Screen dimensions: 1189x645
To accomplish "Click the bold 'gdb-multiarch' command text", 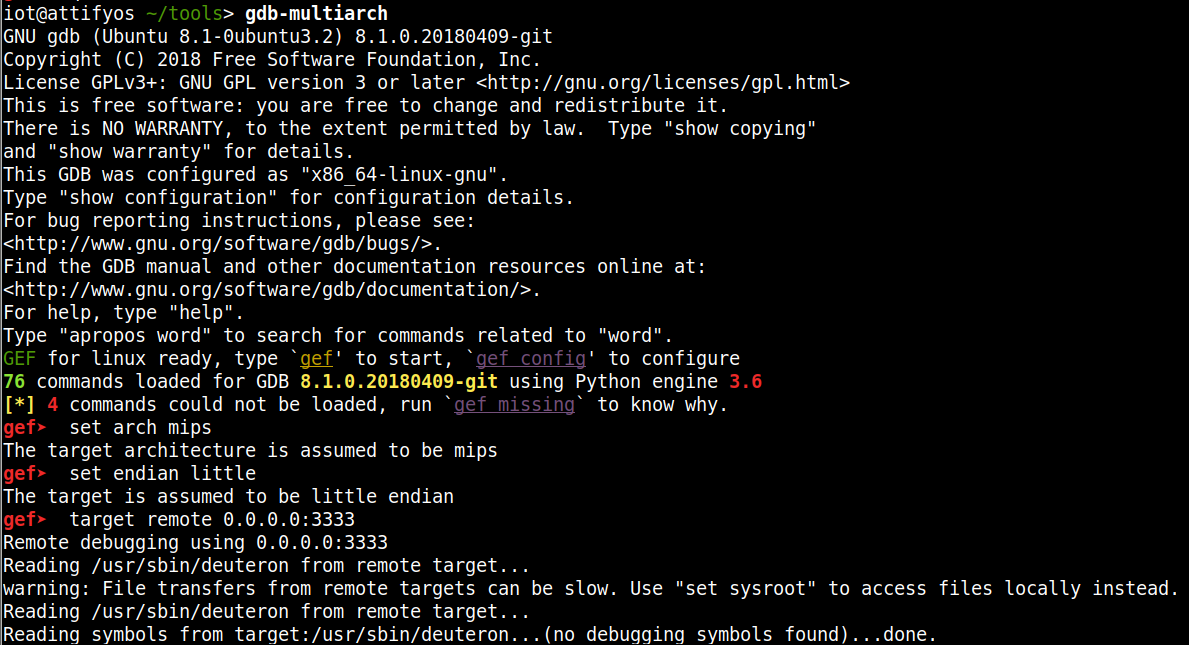I will pyautogui.click(x=316, y=14).
